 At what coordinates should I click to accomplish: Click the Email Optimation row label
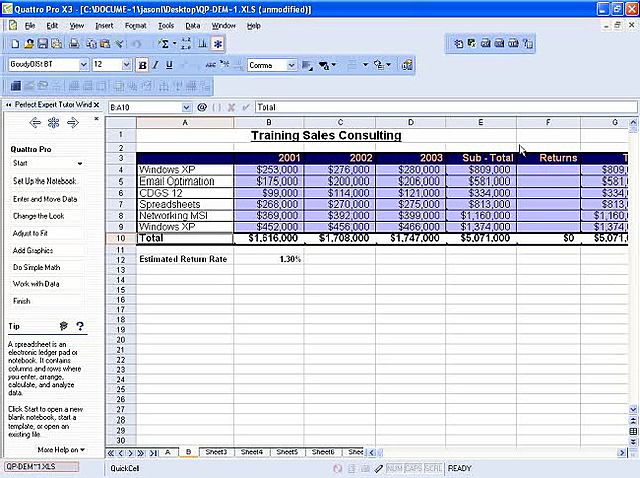[185, 181]
